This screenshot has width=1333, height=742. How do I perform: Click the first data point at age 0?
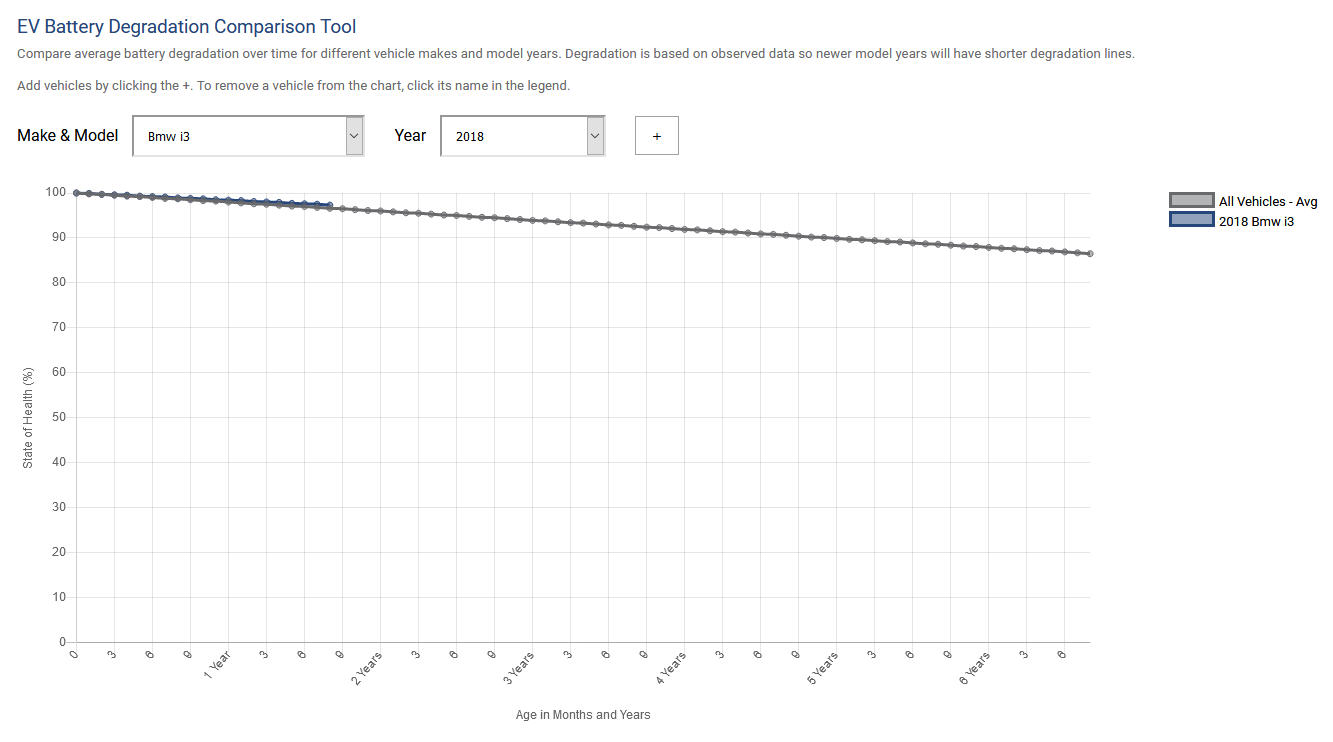pyautogui.click(x=77, y=193)
